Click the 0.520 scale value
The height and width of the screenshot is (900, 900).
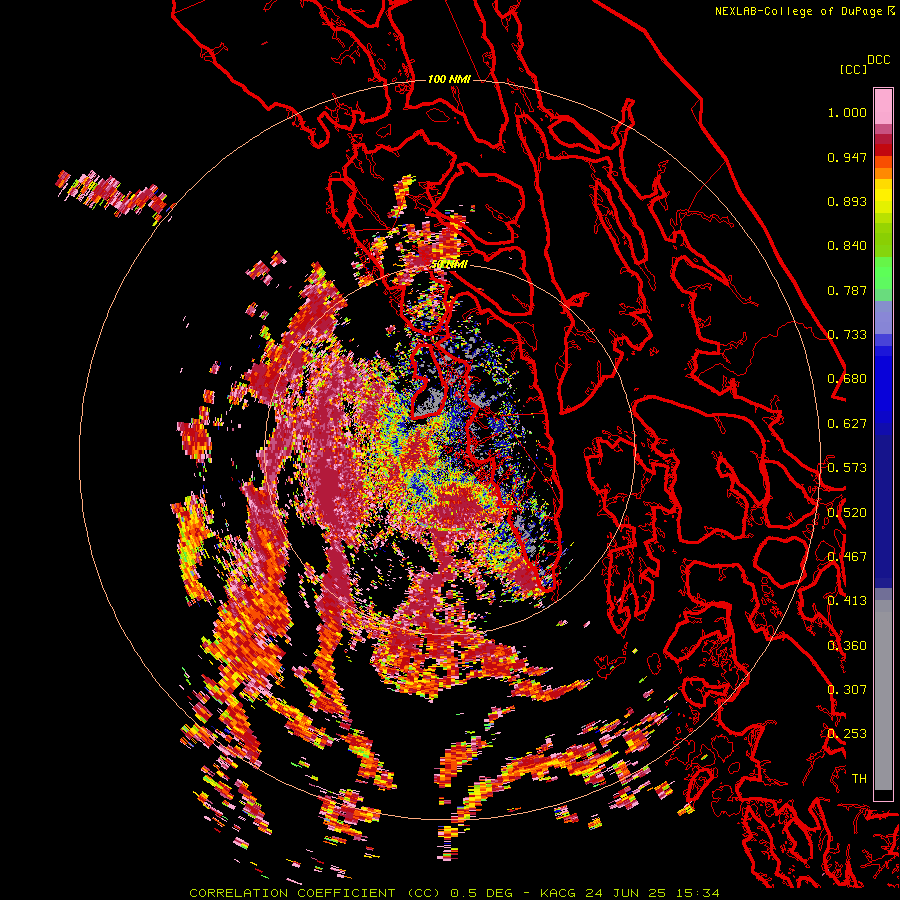click(x=847, y=513)
